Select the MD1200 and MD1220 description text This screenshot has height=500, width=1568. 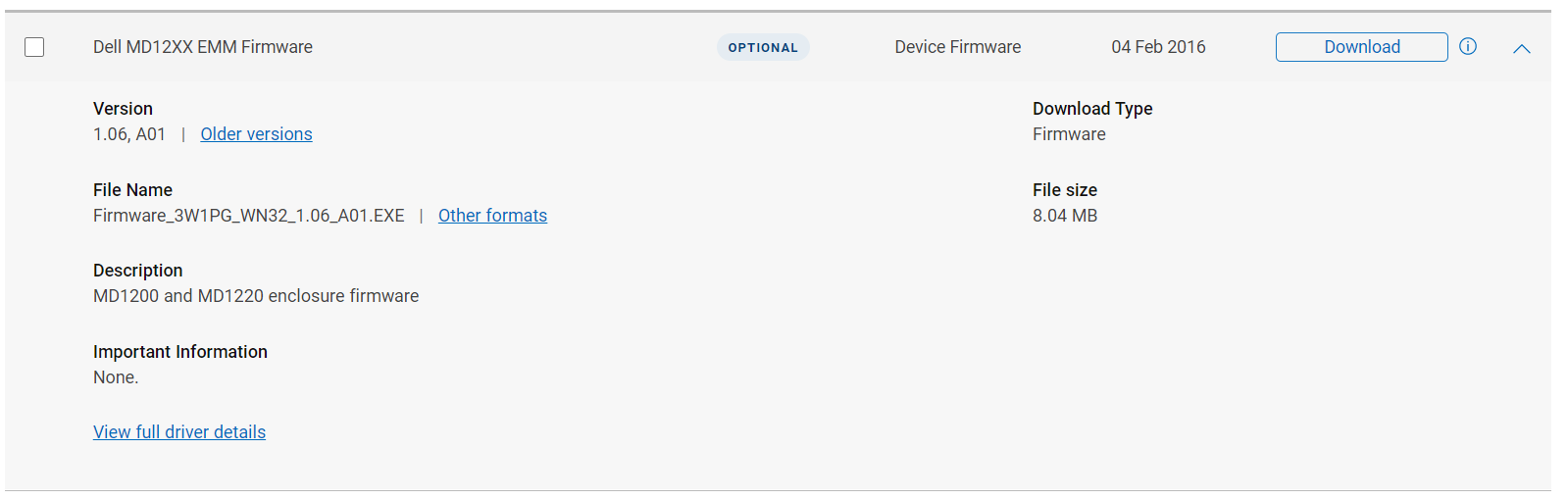coord(256,296)
